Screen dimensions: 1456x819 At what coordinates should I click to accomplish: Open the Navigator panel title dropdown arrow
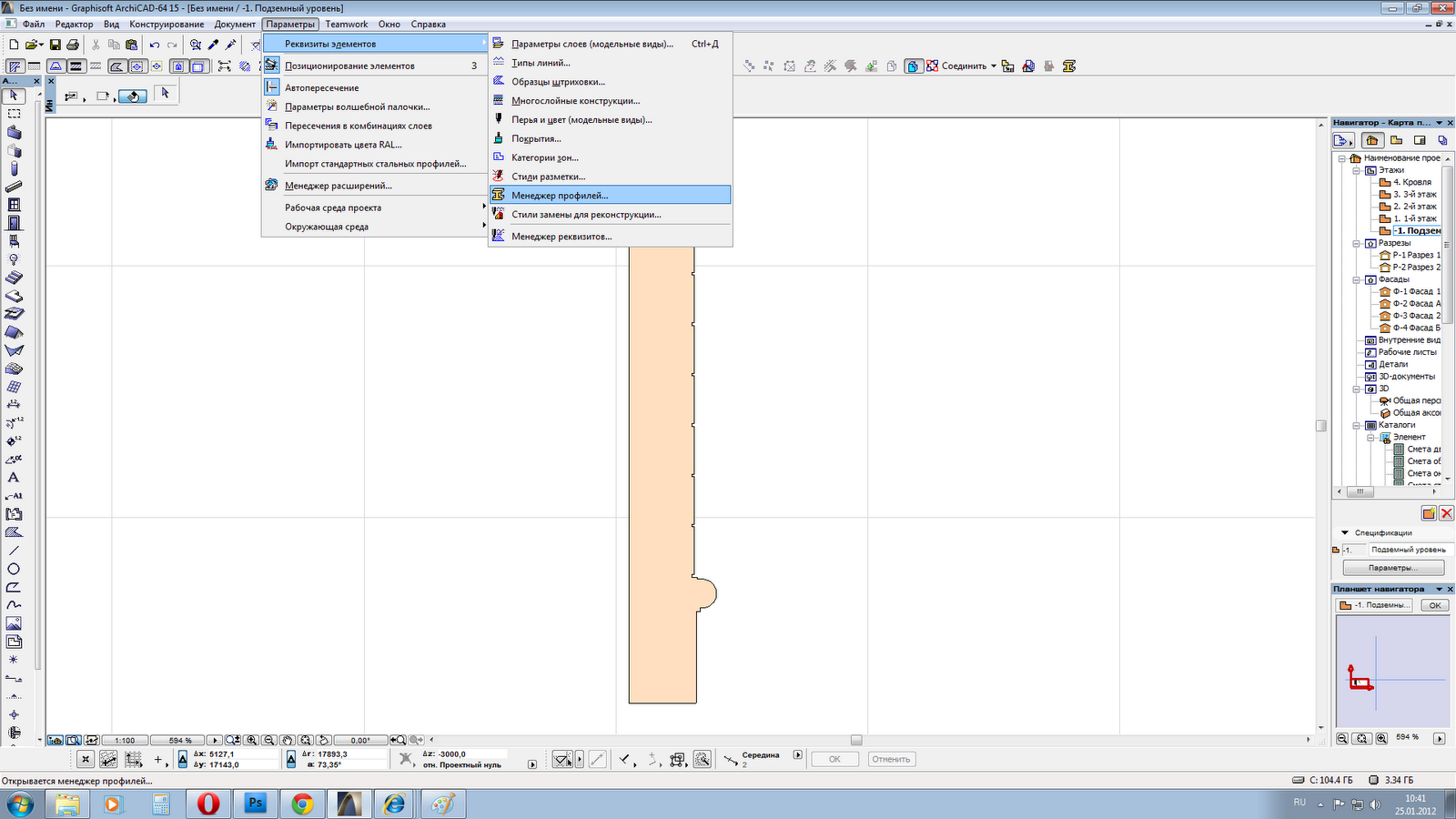(x=1439, y=123)
